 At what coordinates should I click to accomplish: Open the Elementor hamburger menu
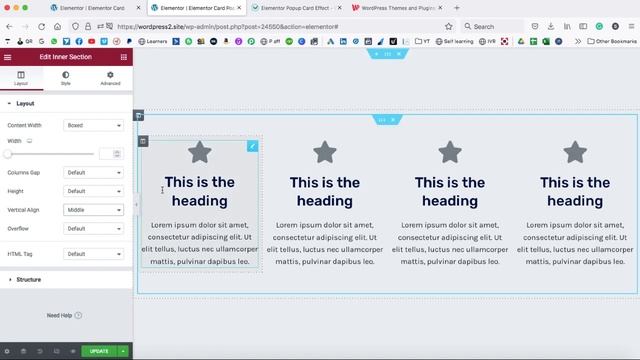coord(7,57)
